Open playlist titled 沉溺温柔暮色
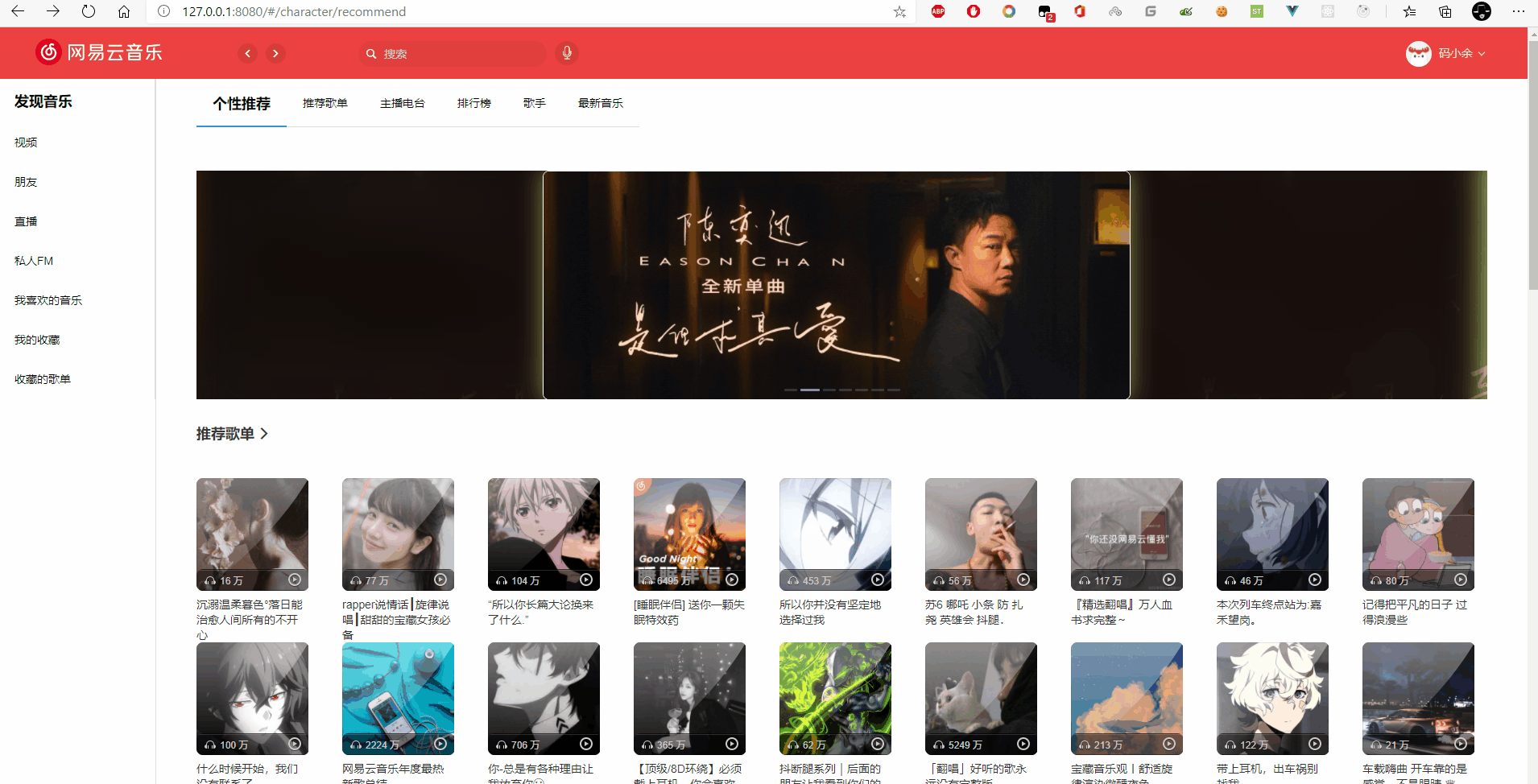Screen dimensions: 1538x784 pyautogui.click(x=250, y=620)
